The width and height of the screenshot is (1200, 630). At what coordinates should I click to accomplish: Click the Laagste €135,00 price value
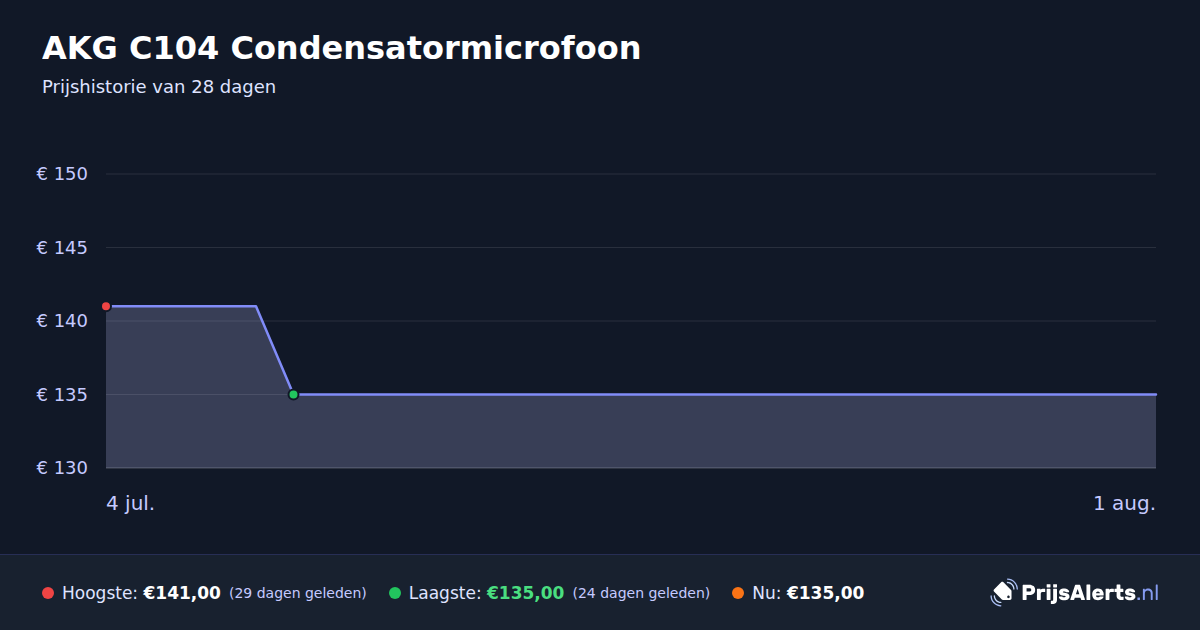[525, 593]
